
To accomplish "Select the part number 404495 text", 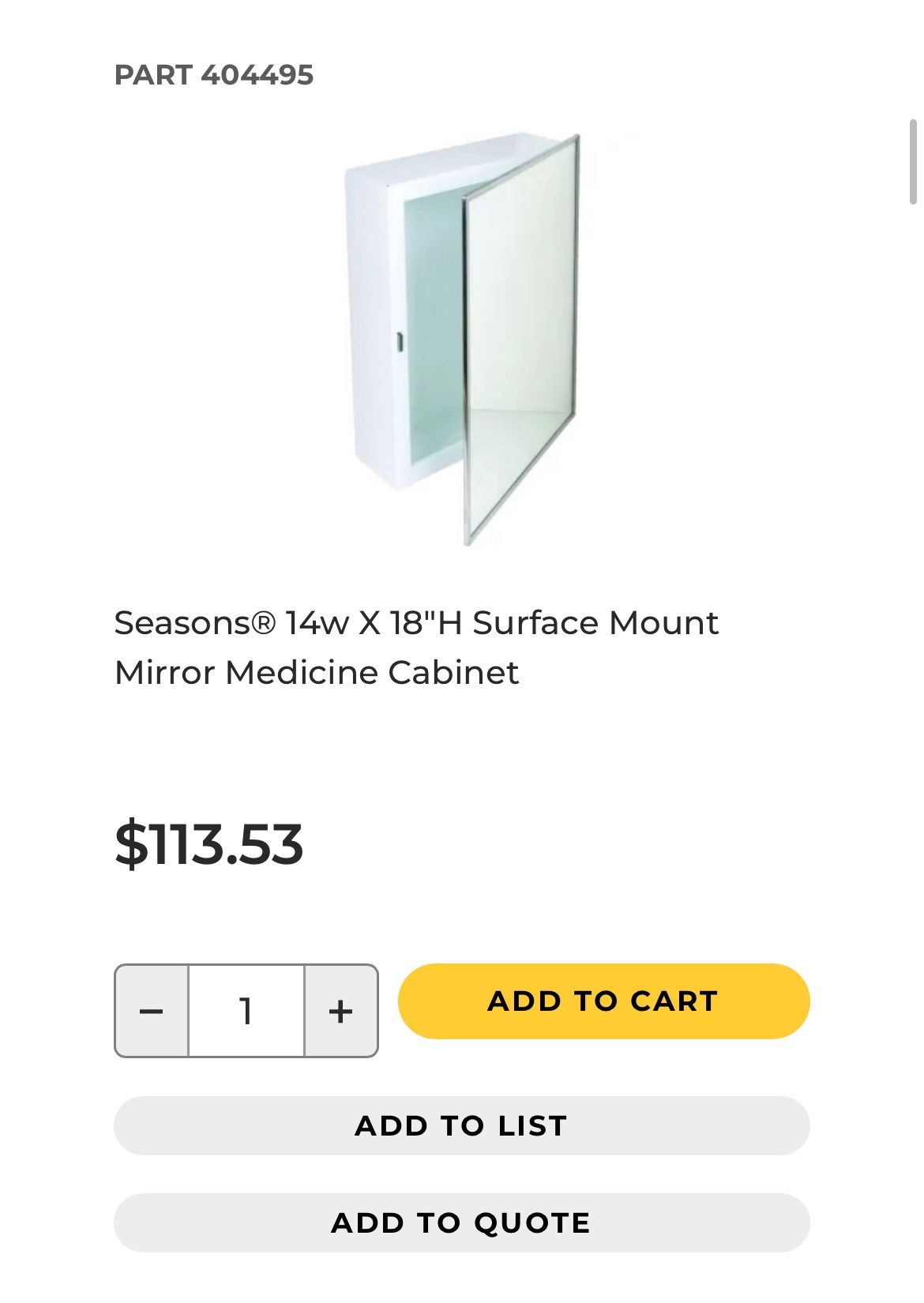I will [x=215, y=77].
